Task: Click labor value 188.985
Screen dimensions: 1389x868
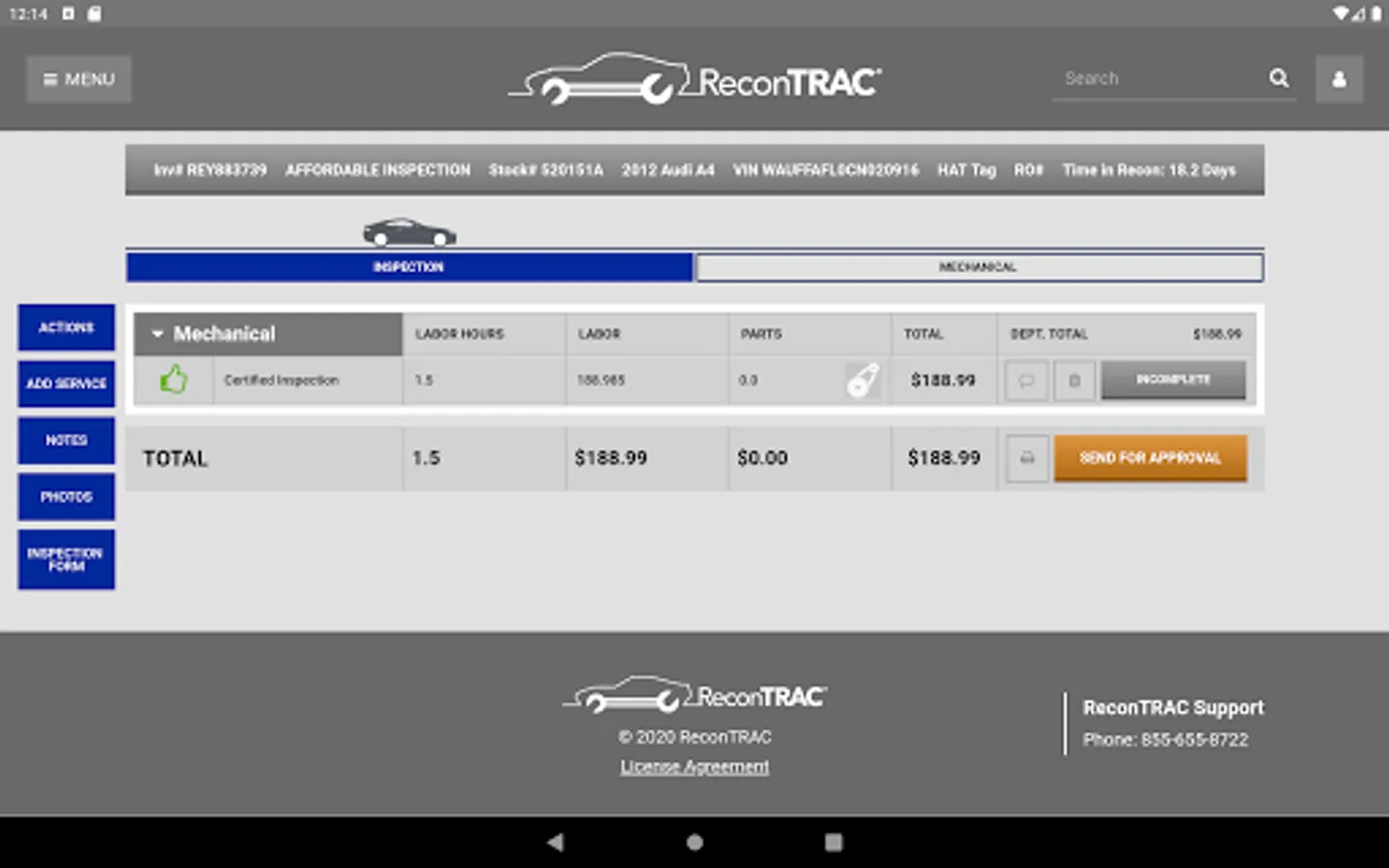Action: click(x=601, y=380)
